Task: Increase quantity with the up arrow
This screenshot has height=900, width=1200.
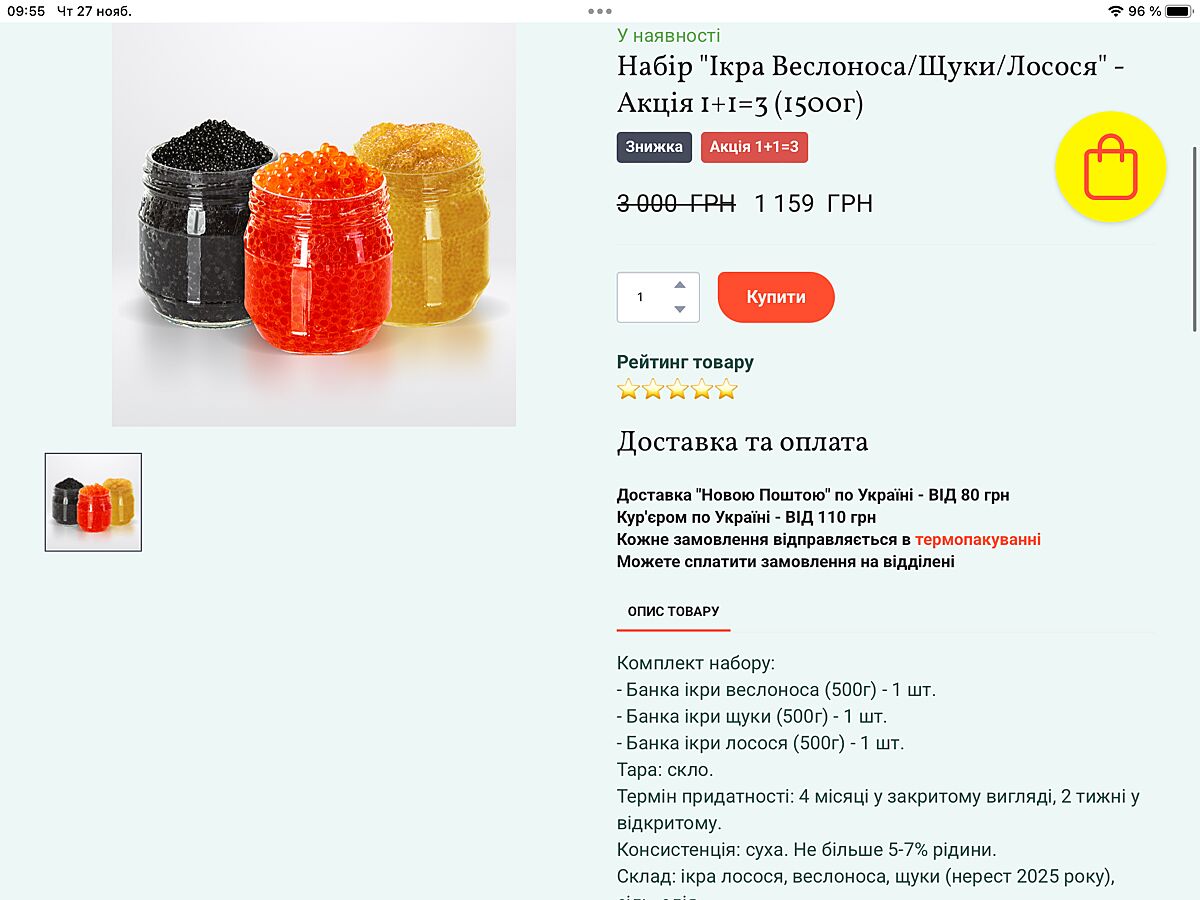Action: (680, 285)
